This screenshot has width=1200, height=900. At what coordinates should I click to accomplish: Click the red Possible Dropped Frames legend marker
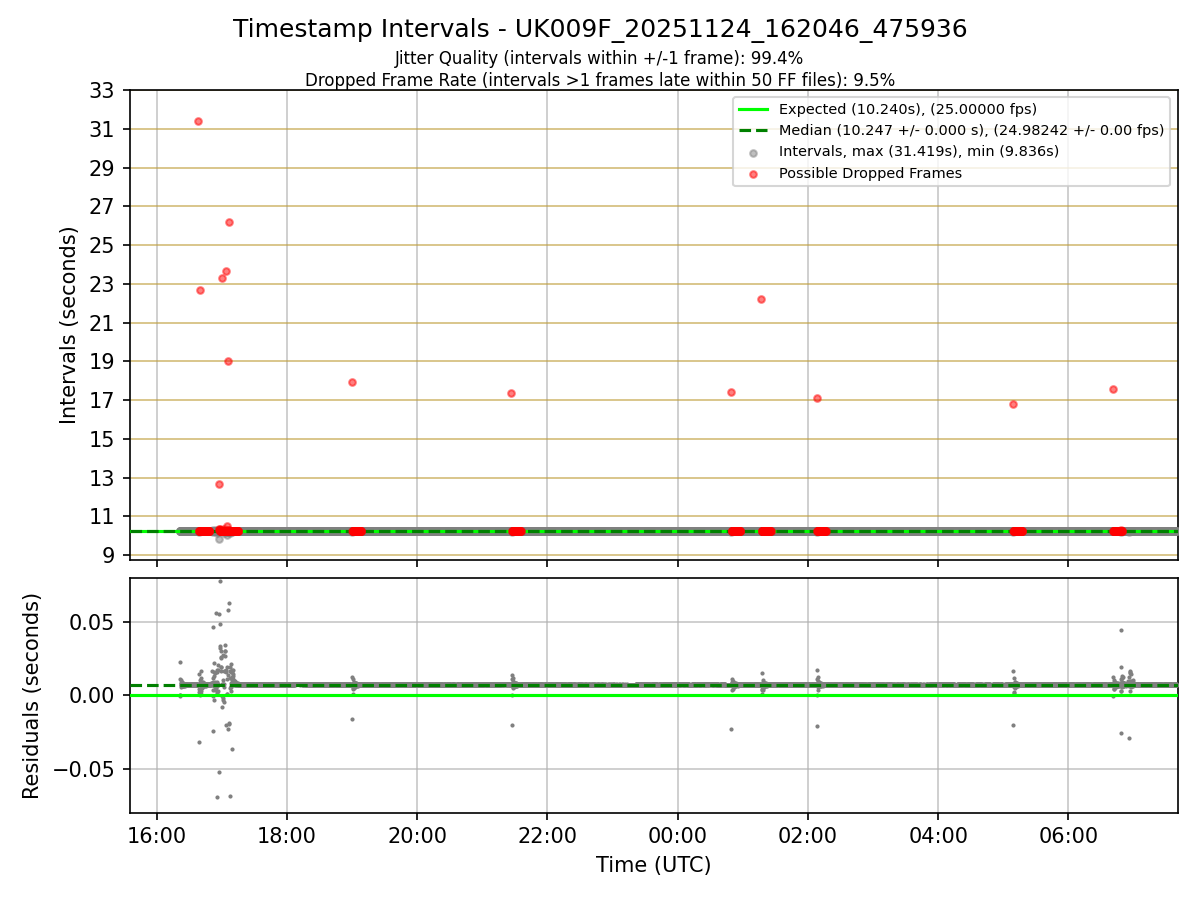pyautogui.click(x=754, y=173)
